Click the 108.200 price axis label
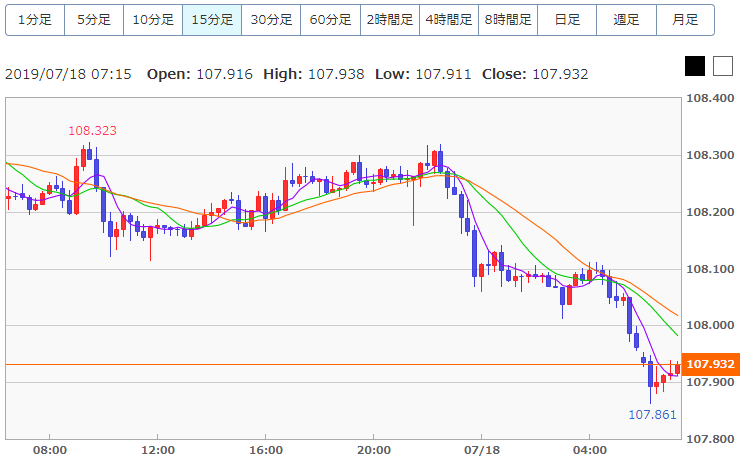The width and height of the screenshot is (746, 466). pyautogui.click(x=710, y=212)
